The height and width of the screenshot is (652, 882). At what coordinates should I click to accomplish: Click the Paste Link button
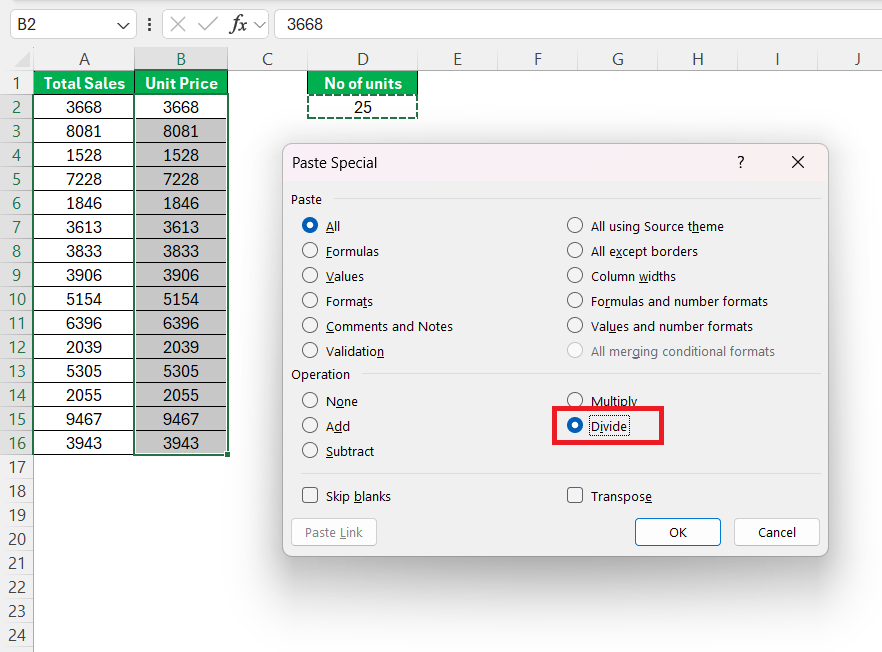pos(334,532)
